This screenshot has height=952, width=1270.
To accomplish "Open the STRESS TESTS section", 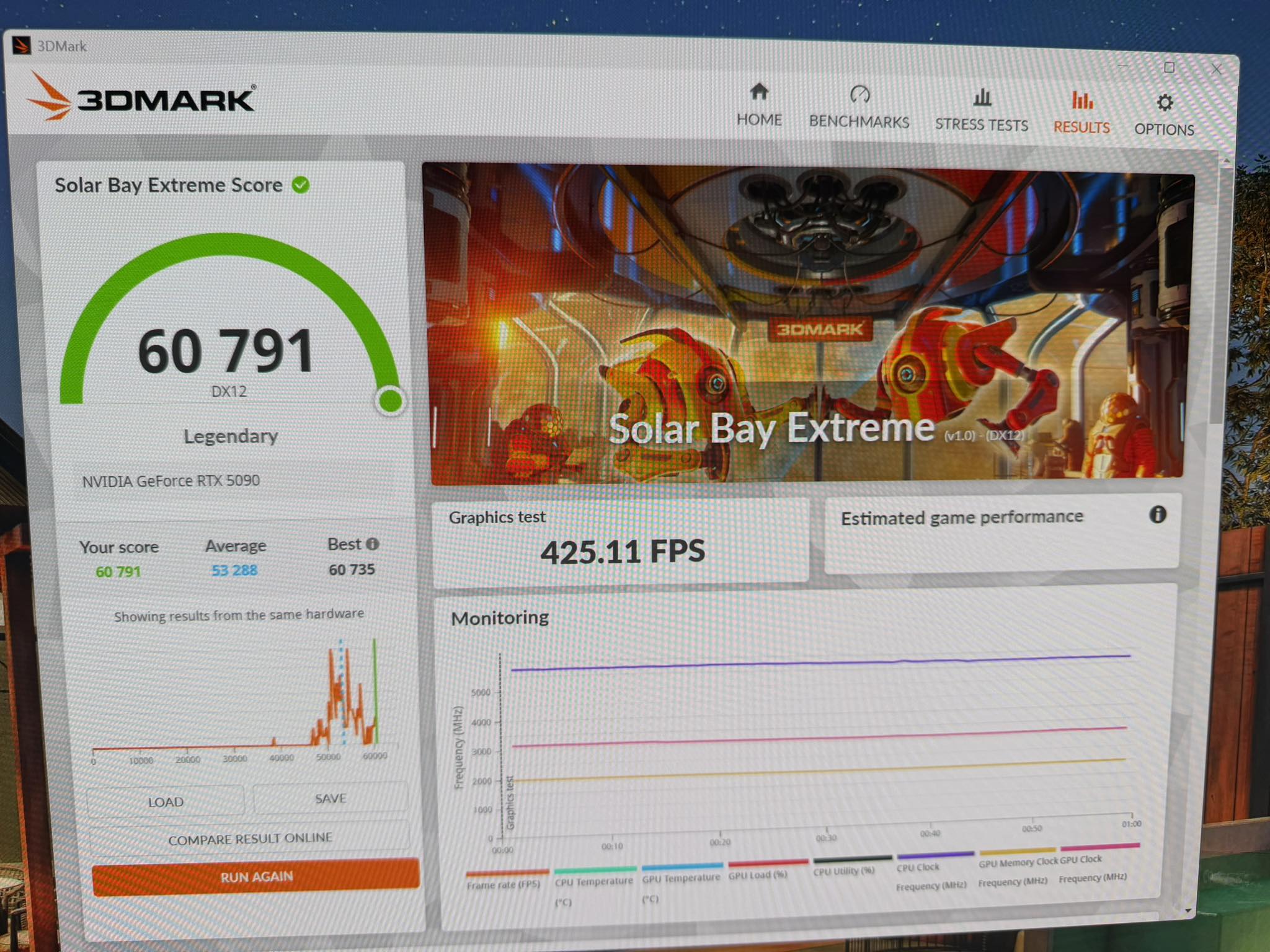I will coord(982,110).
